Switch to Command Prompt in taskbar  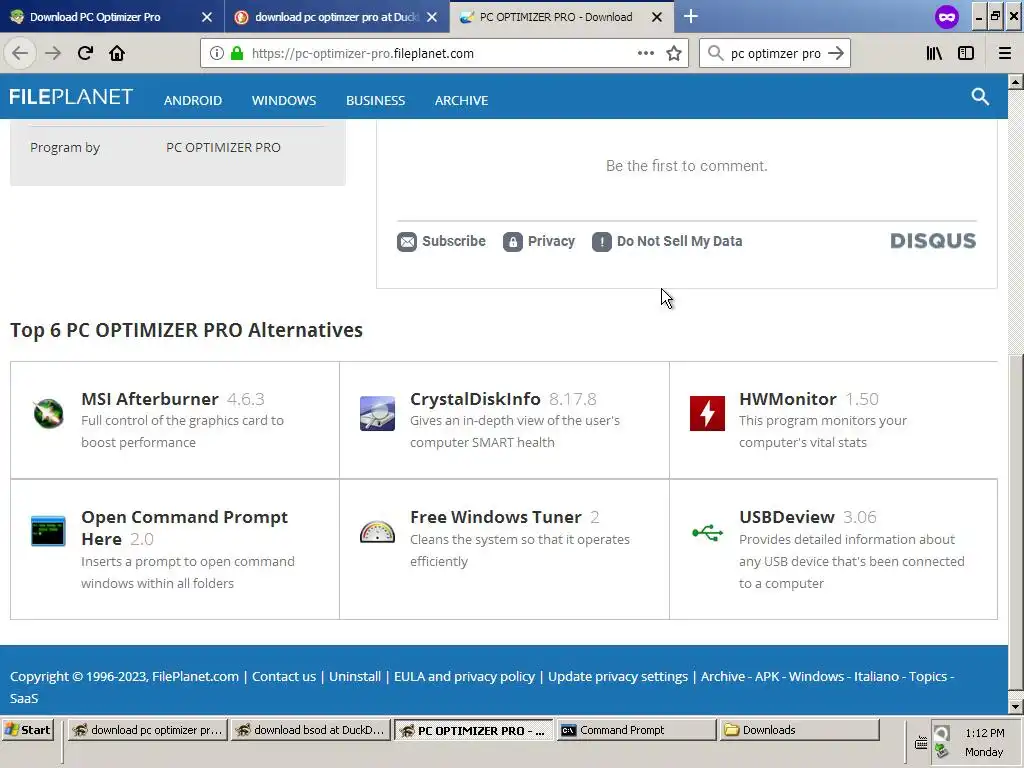click(x=637, y=730)
